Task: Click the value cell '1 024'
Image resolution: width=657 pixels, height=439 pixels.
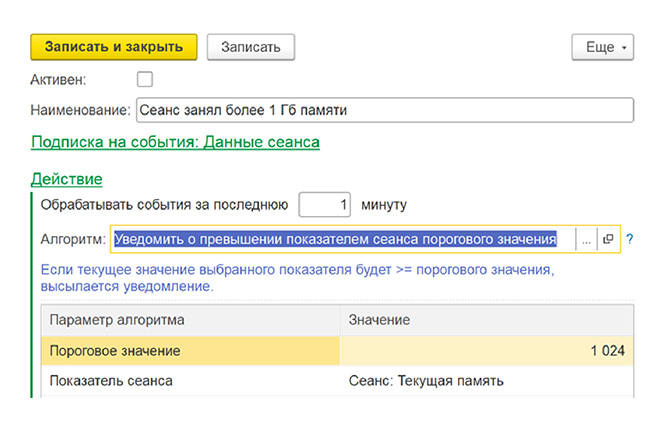Action: click(x=487, y=351)
